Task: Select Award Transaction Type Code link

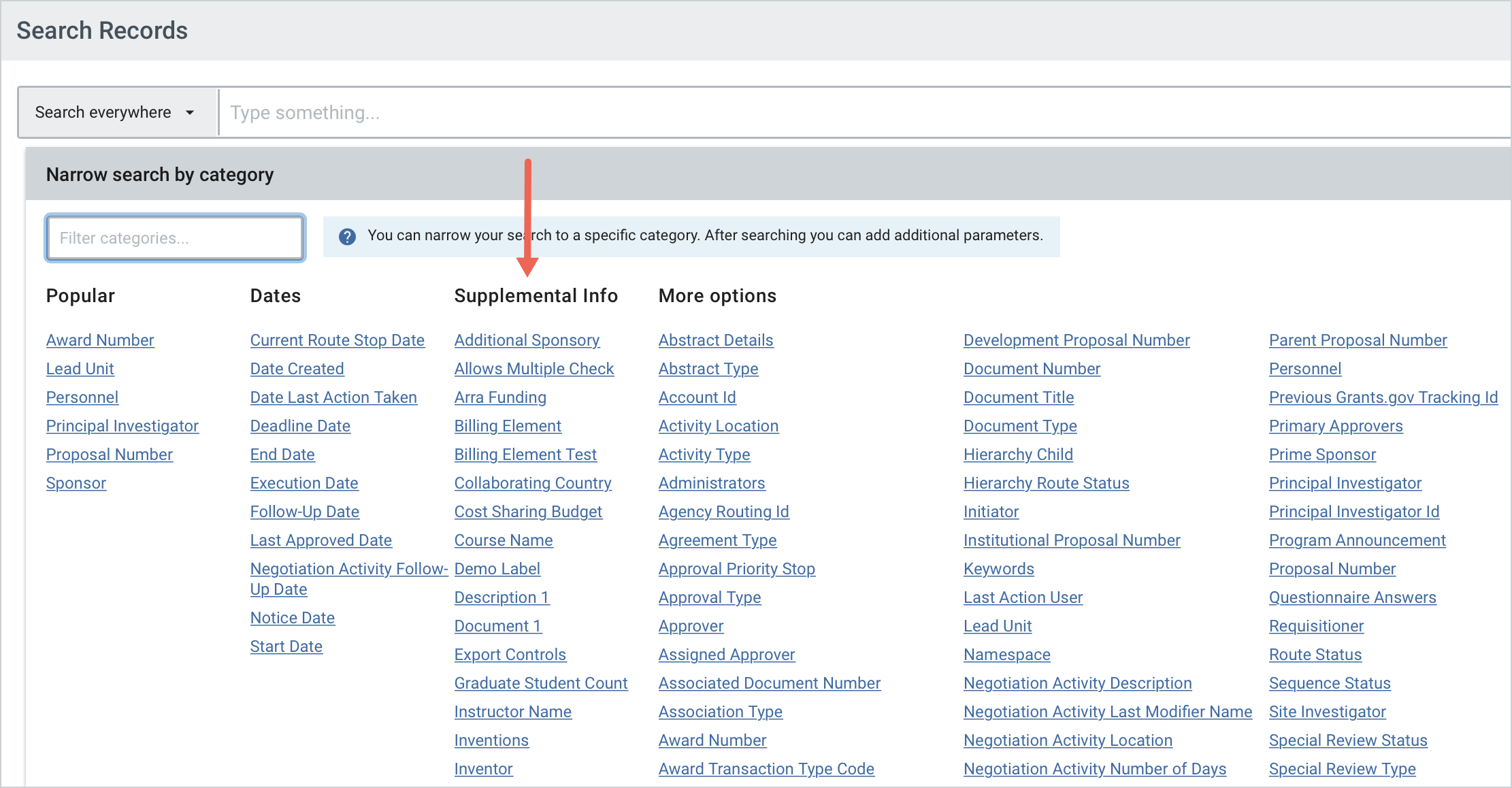Action: click(x=766, y=769)
